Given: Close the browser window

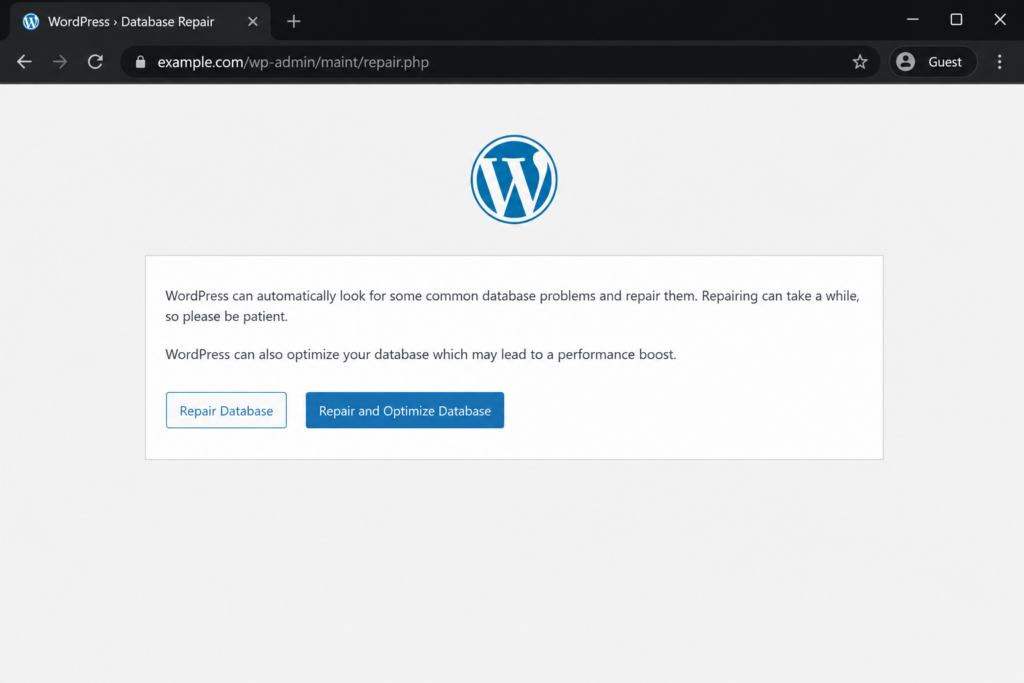Looking at the screenshot, I should pyautogui.click(x=1000, y=20).
